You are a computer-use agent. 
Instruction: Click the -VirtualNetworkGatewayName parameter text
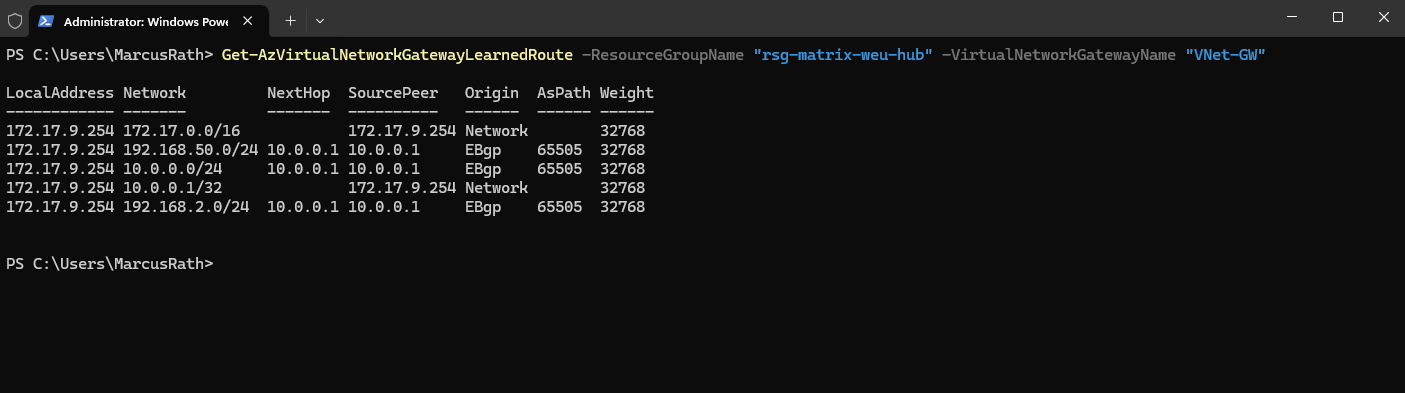point(1059,54)
